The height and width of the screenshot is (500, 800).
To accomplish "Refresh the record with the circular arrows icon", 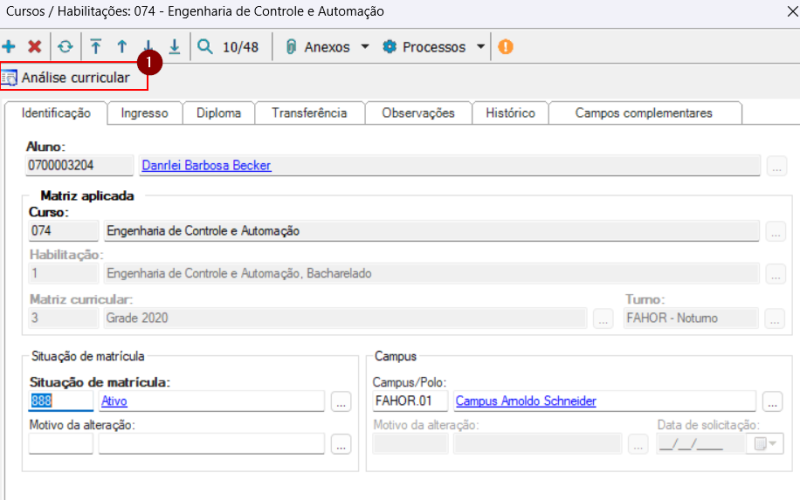I will (x=65, y=47).
